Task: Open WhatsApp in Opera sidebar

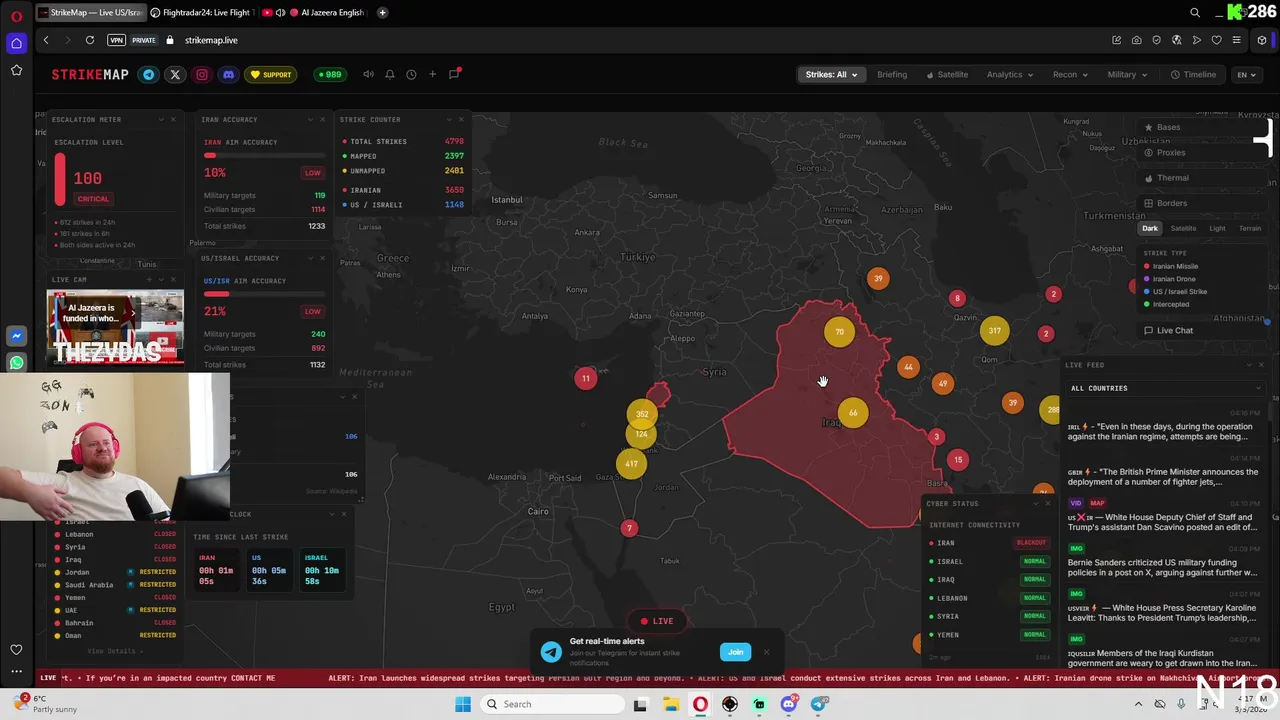Action: pyautogui.click(x=16, y=363)
